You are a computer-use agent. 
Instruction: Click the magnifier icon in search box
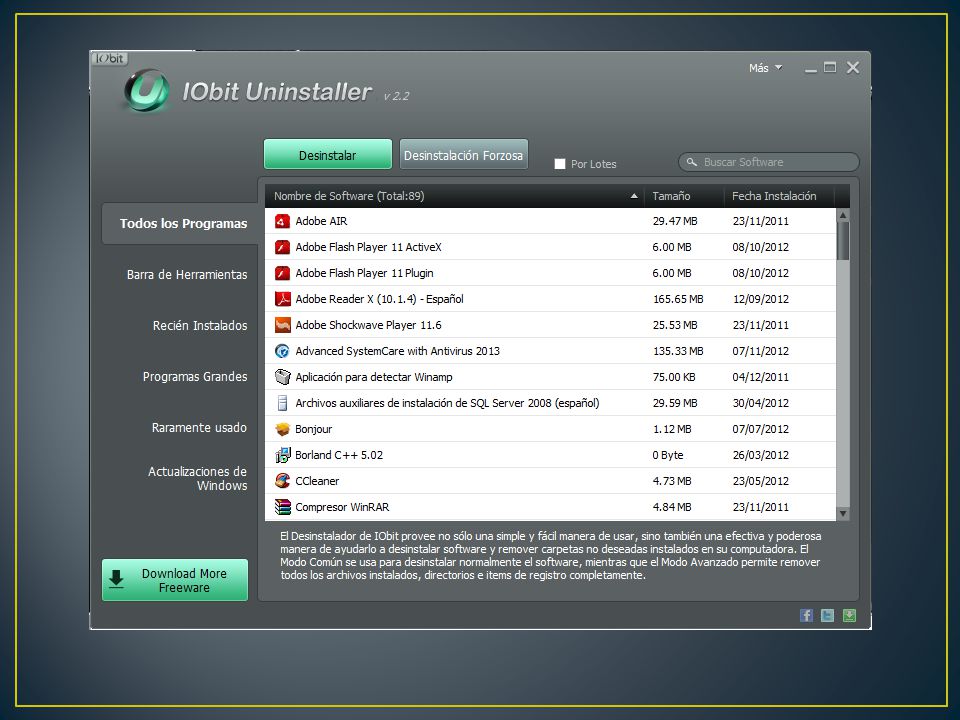[692, 162]
